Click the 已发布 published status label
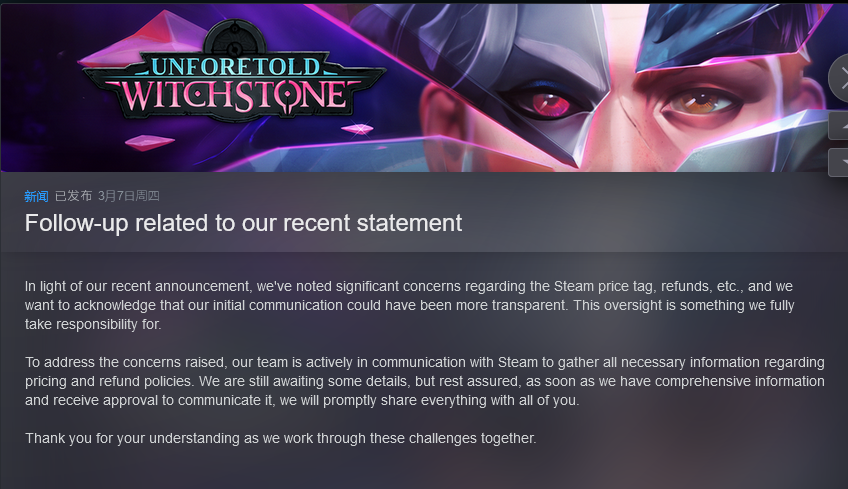Image resolution: width=848 pixels, height=489 pixels. 73,196
